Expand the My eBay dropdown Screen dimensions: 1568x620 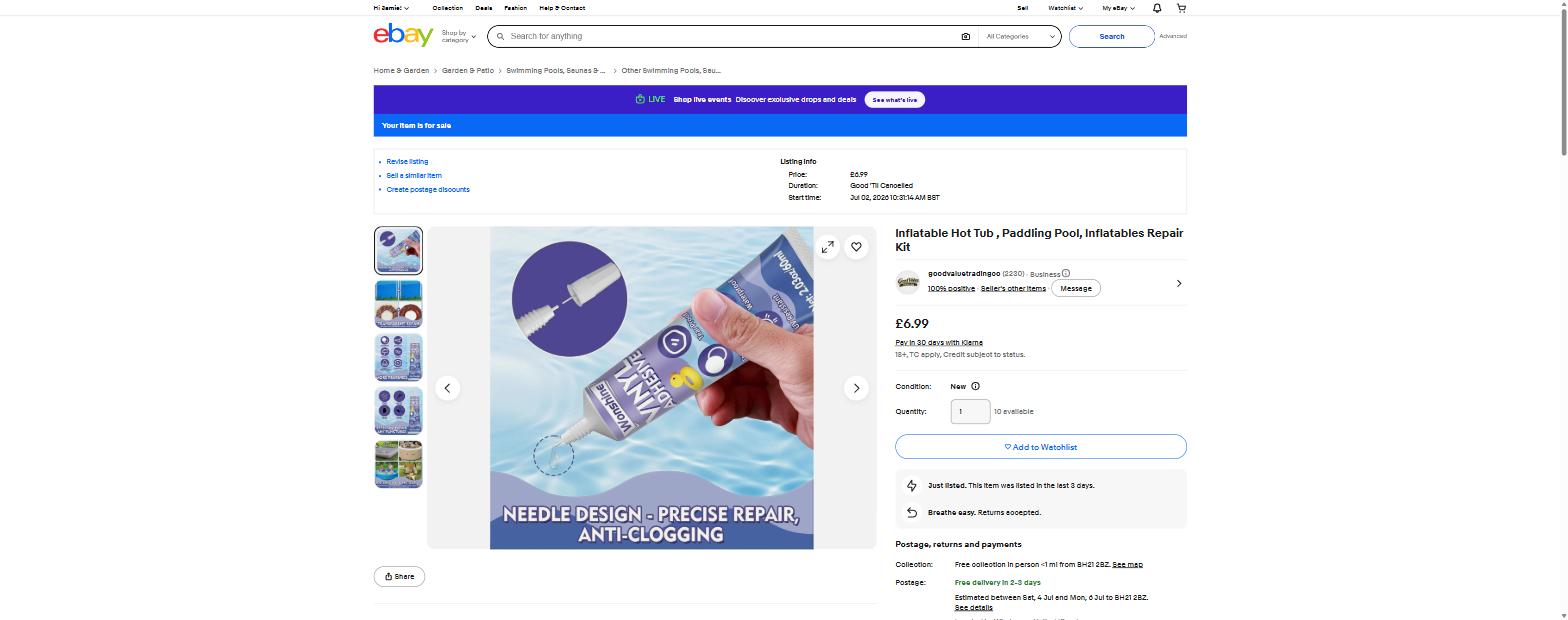[x=1118, y=8]
